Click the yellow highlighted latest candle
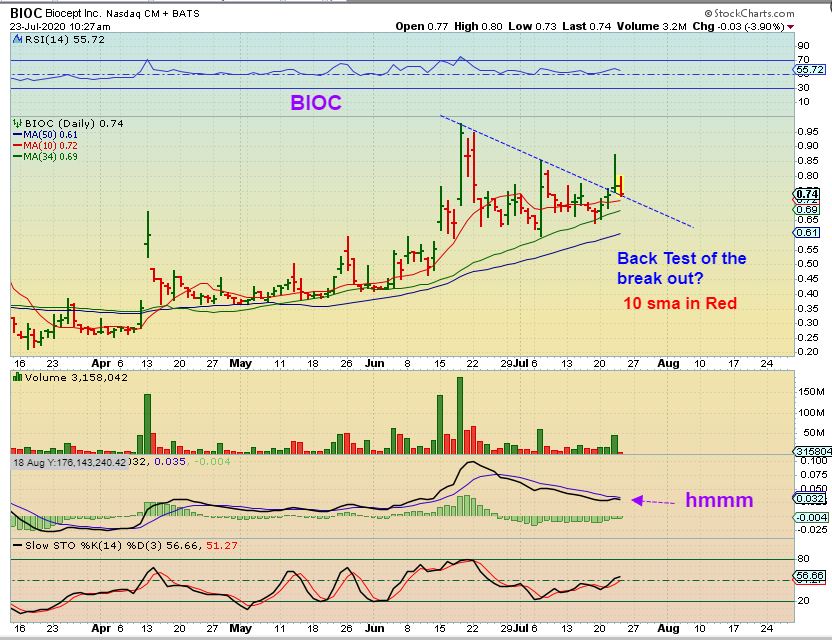This screenshot has height=640, width=832. tap(621, 186)
